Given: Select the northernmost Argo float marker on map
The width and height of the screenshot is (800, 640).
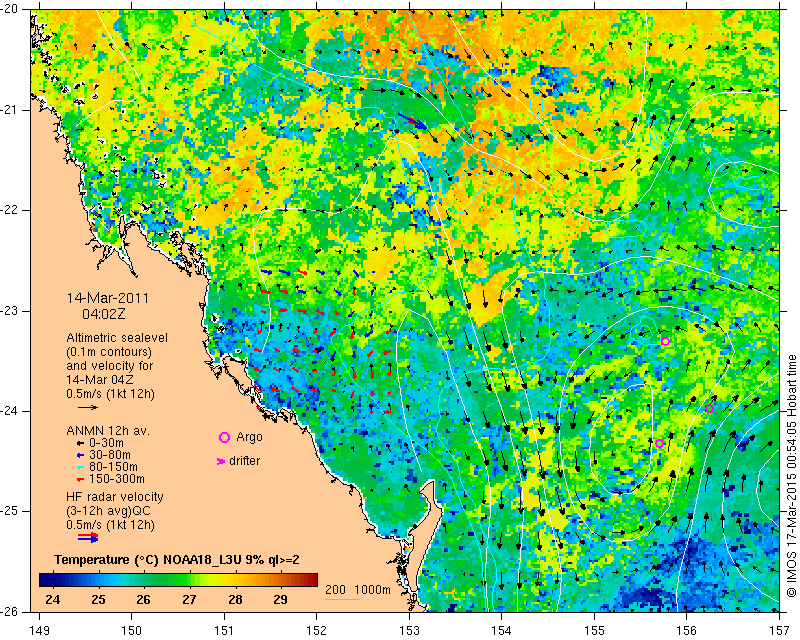Looking at the screenshot, I should 665,341.
